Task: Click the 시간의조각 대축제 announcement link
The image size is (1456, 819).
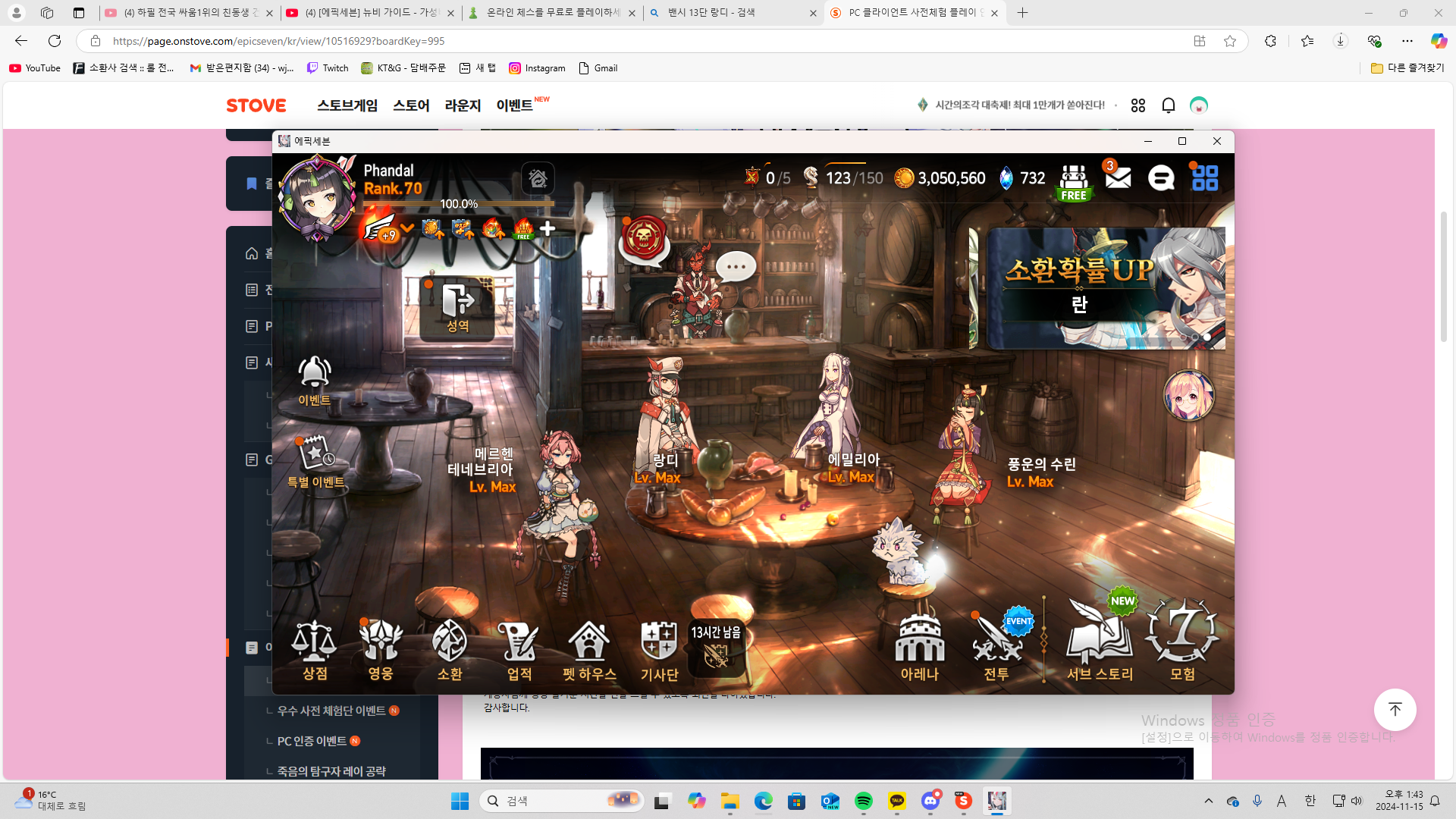Action: (x=1020, y=105)
